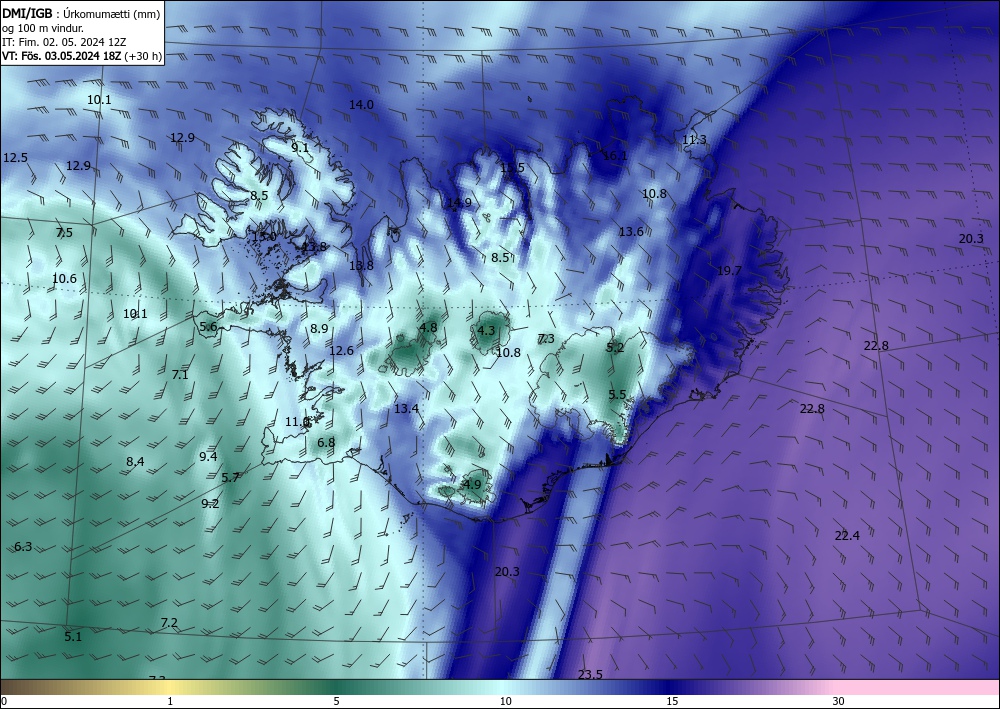Select the 23.5 value label

click(x=591, y=675)
